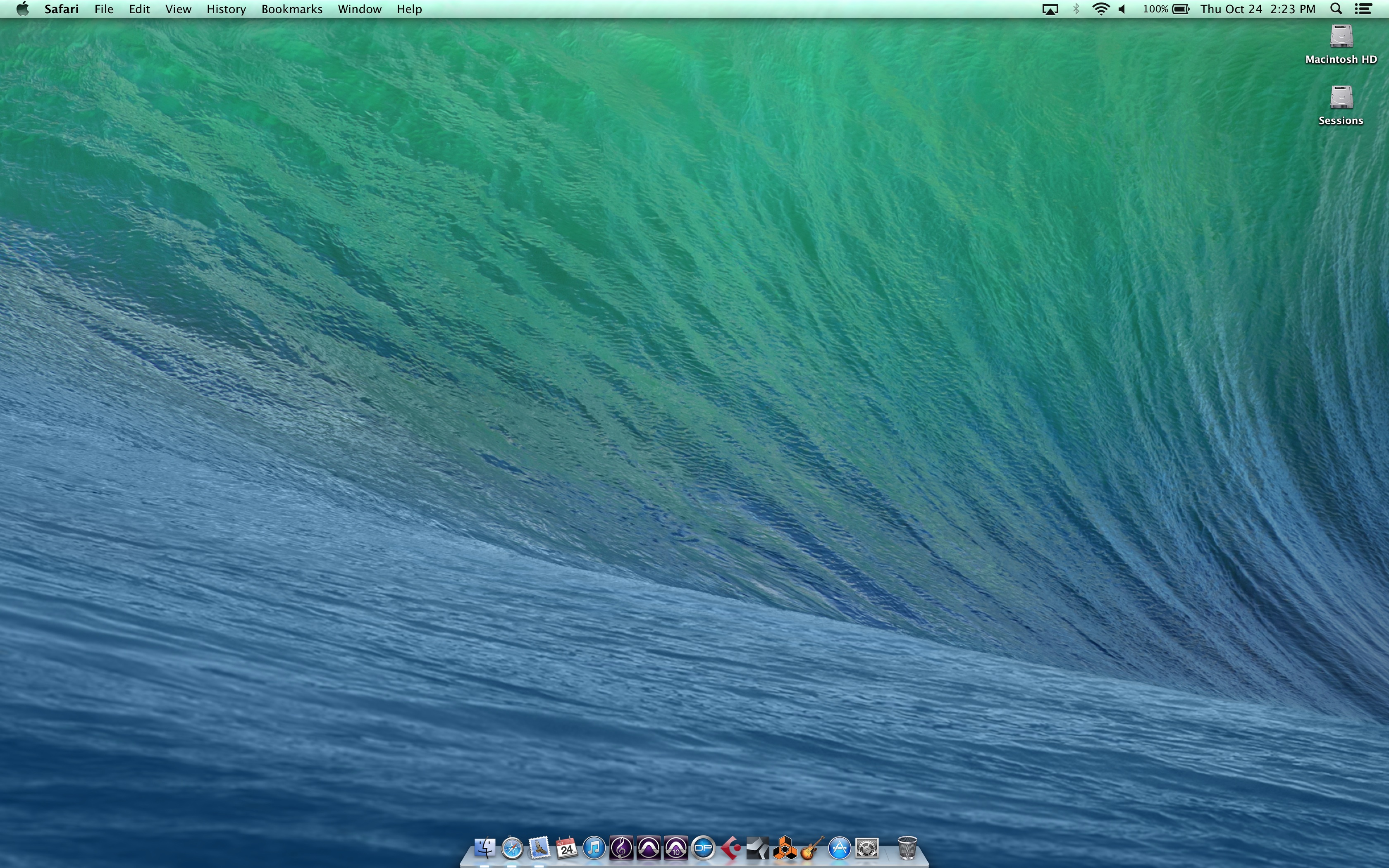Open the Edit menu
1389x868 pixels.
tap(139, 9)
